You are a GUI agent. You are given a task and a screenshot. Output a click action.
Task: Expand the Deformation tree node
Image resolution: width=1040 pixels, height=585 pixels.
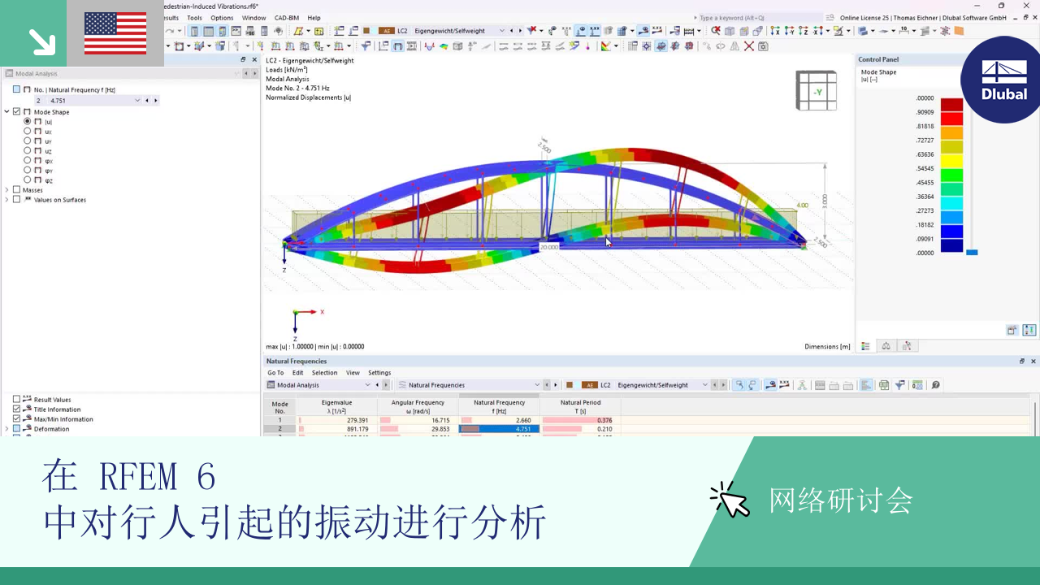coord(7,429)
